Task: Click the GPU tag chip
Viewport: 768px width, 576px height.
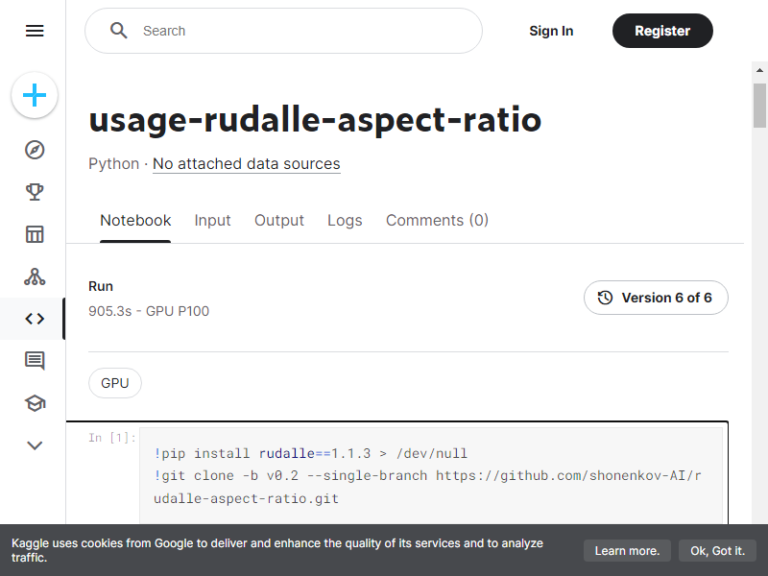Action: click(115, 383)
